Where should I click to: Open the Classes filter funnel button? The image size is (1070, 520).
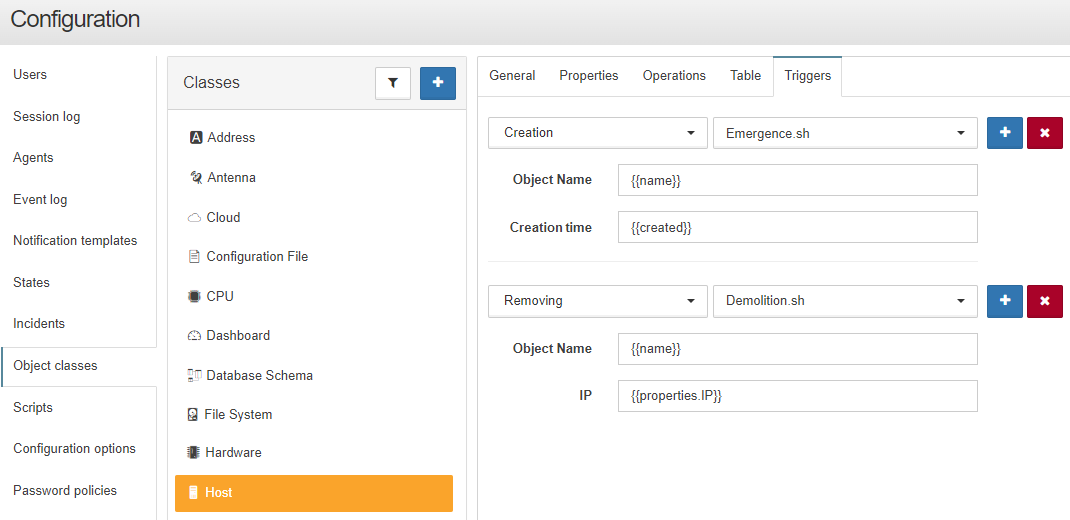click(393, 83)
